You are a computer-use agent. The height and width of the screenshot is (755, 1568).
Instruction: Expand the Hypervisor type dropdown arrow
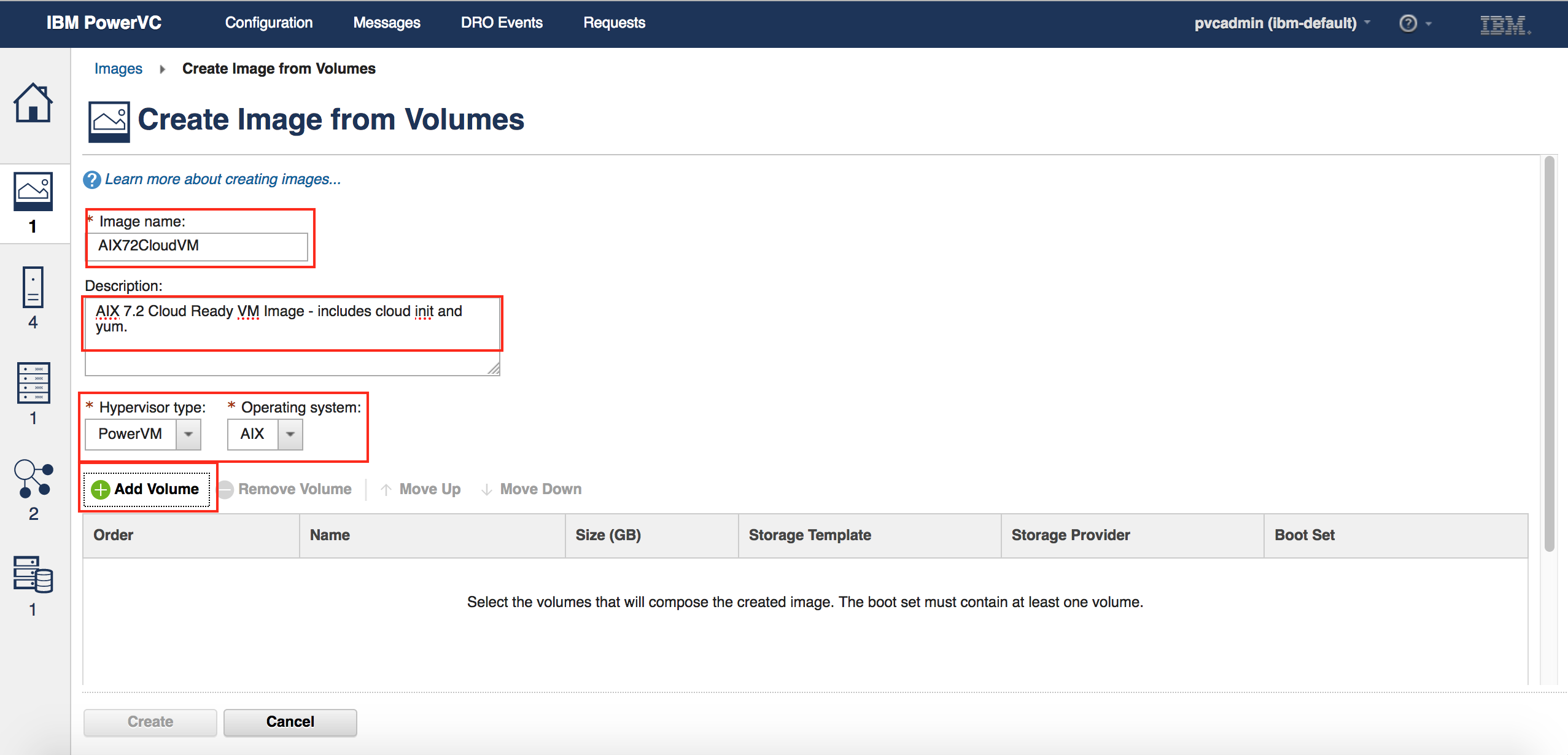click(188, 434)
